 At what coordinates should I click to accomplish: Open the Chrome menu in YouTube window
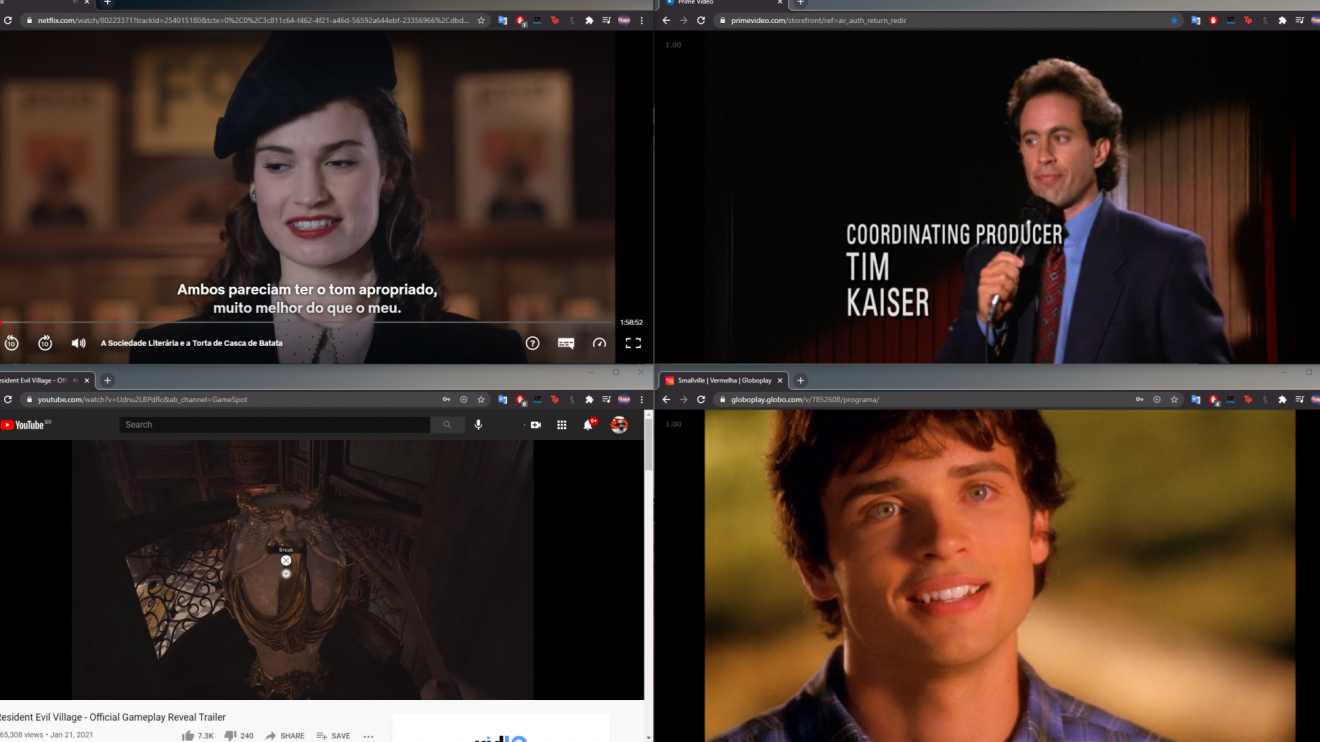coord(642,399)
